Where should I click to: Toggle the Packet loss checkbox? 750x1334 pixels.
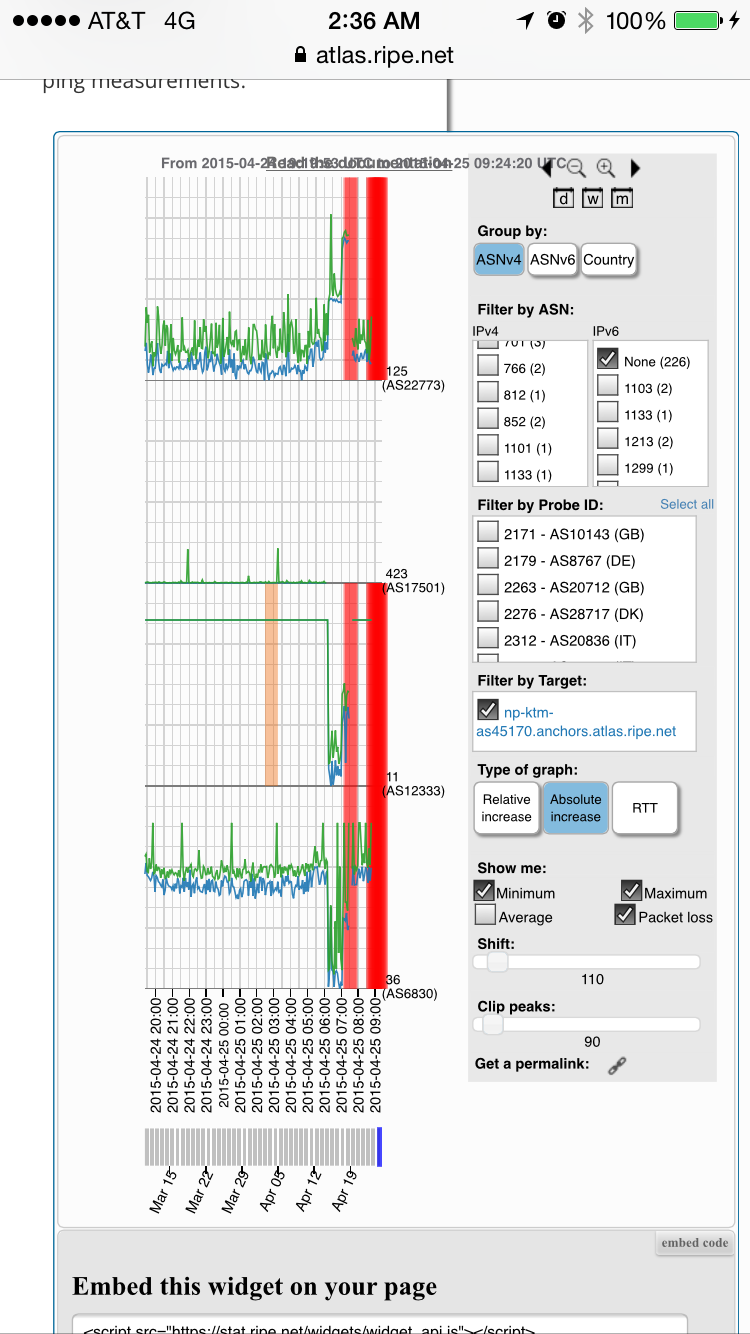pos(625,915)
